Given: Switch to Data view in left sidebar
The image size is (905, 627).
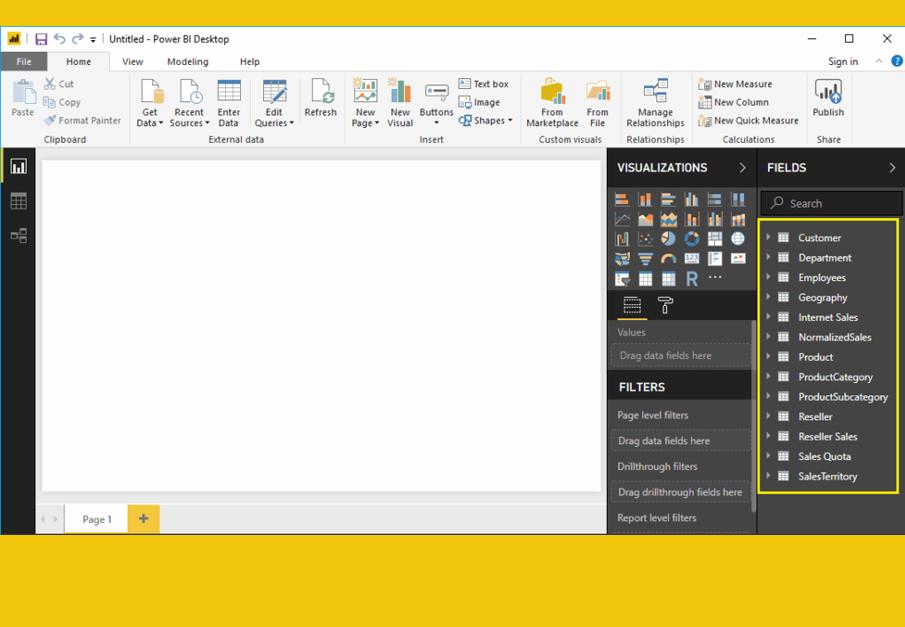Looking at the screenshot, I should (x=18, y=201).
